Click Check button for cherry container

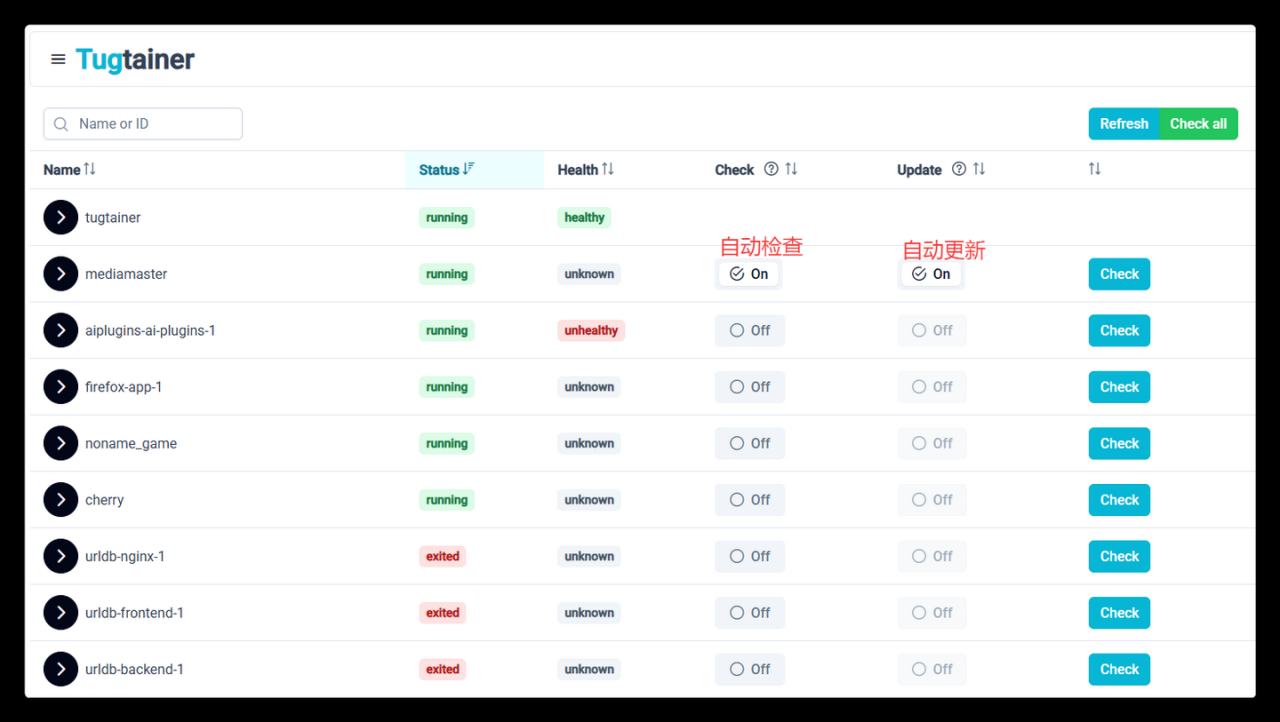[x=1119, y=500]
